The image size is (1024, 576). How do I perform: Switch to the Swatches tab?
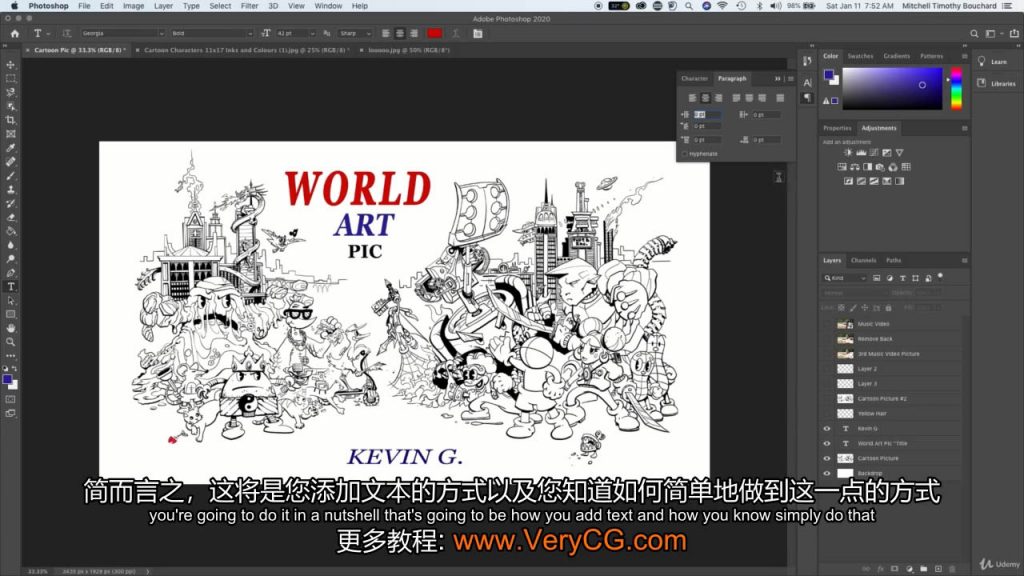[860, 56]
